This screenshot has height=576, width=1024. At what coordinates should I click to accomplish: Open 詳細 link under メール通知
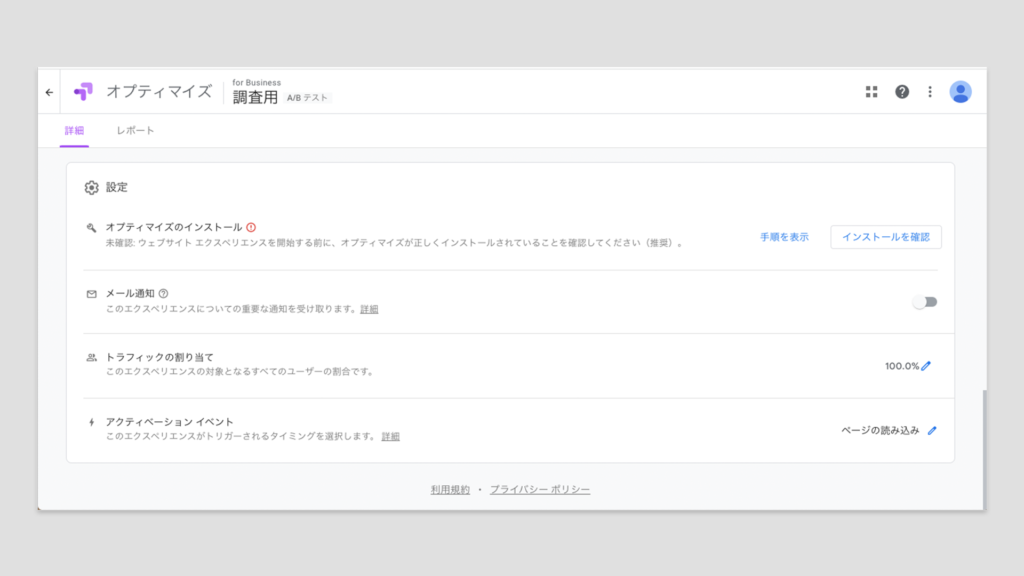click(x=369, y=309)
